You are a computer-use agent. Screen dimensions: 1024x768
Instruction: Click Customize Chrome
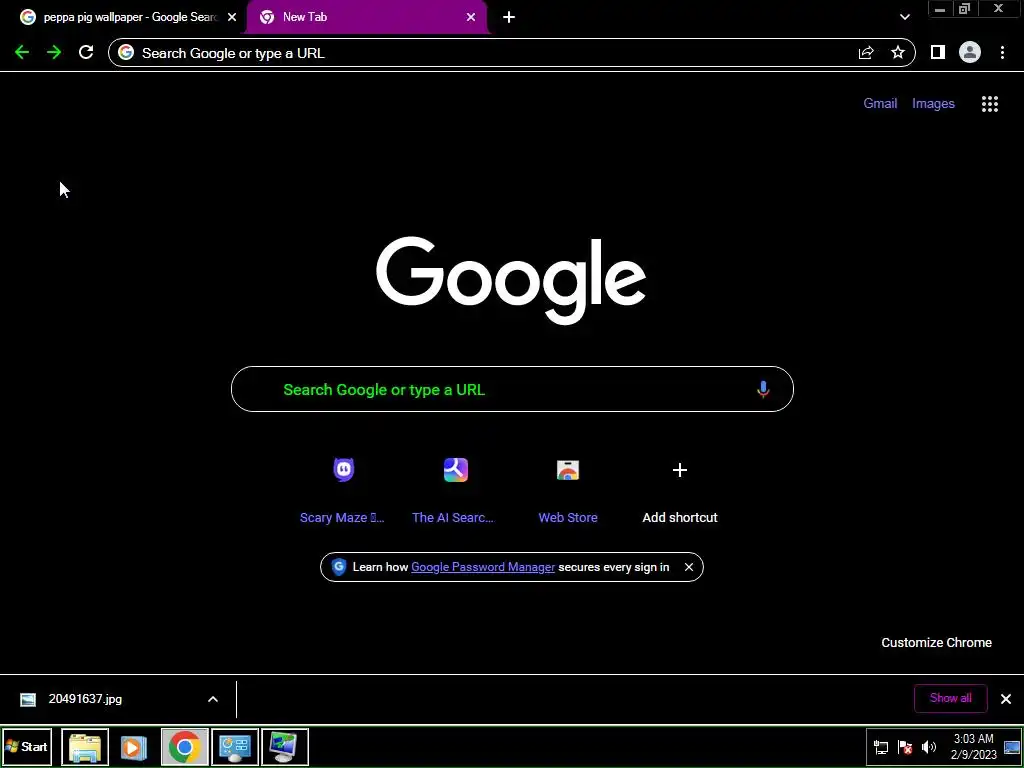click(936, 643)
